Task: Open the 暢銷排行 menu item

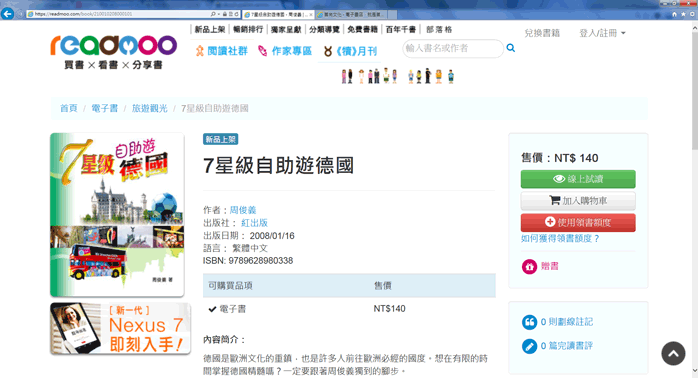Action: pos(248,29)
